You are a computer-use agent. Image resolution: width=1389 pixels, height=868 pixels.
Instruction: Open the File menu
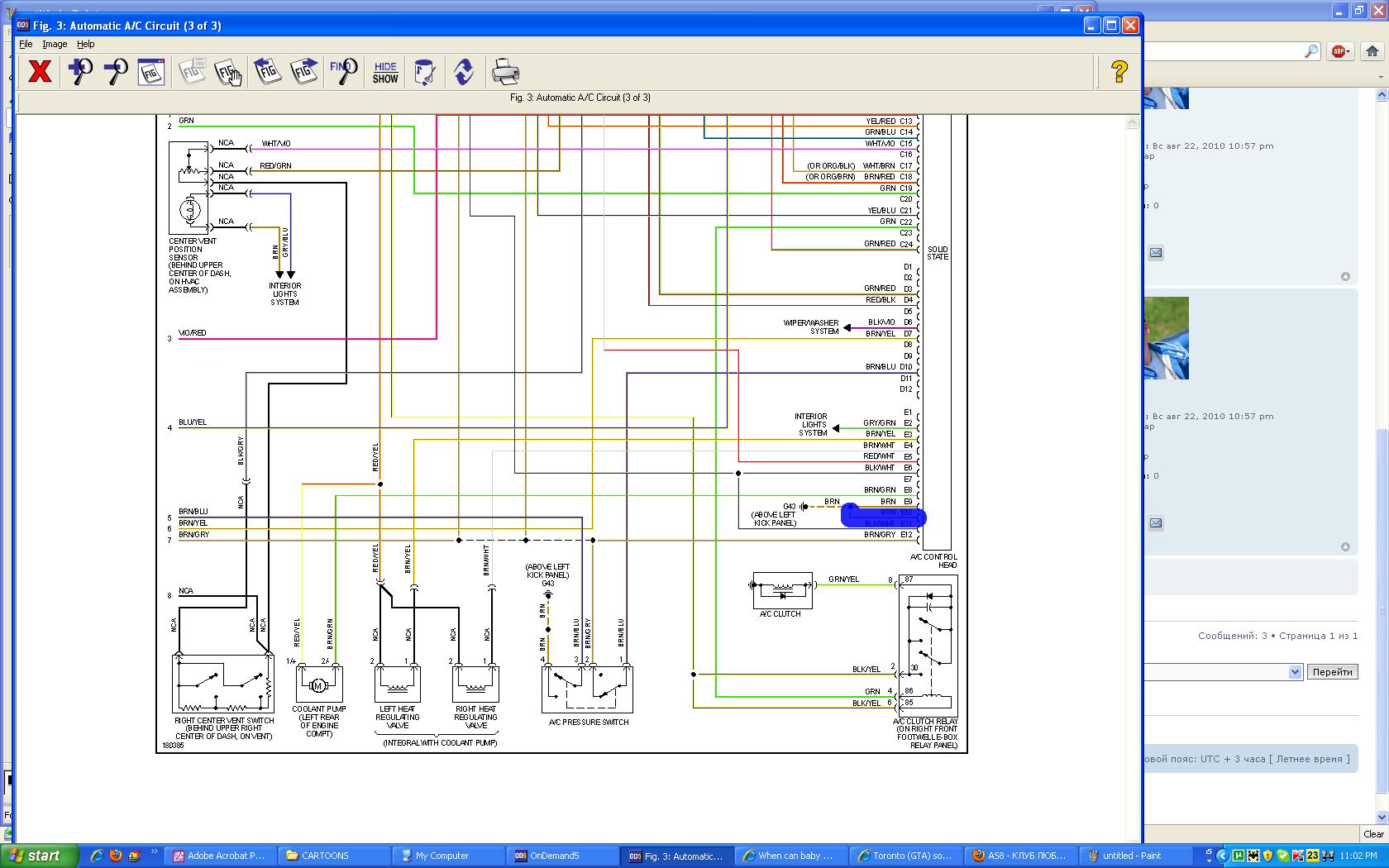click(x=26, y=44)
